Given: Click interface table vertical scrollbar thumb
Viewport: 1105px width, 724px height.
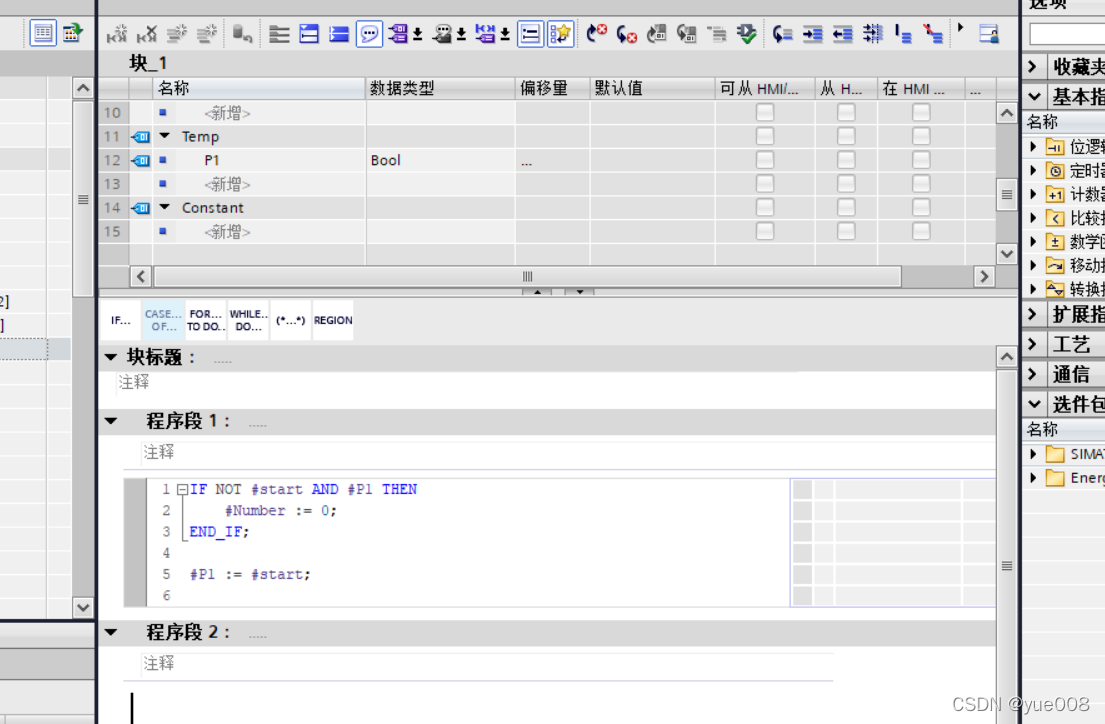Looking at the screenshot, I should 1006,194.
